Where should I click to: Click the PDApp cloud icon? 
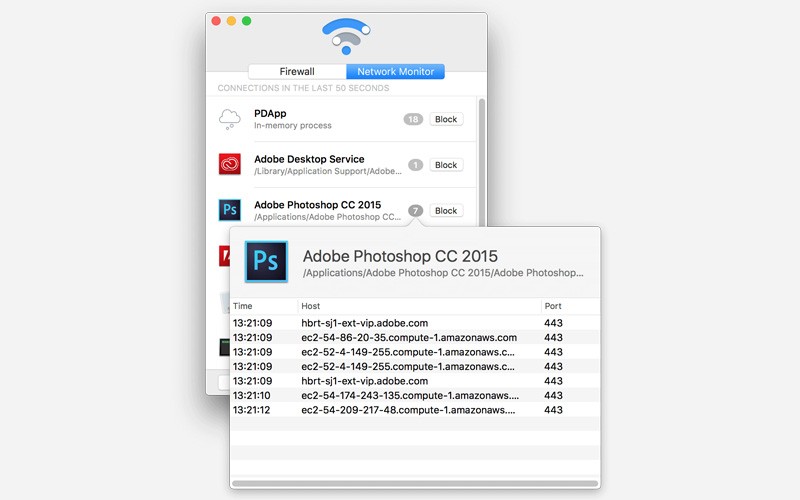tap(230, 119)
